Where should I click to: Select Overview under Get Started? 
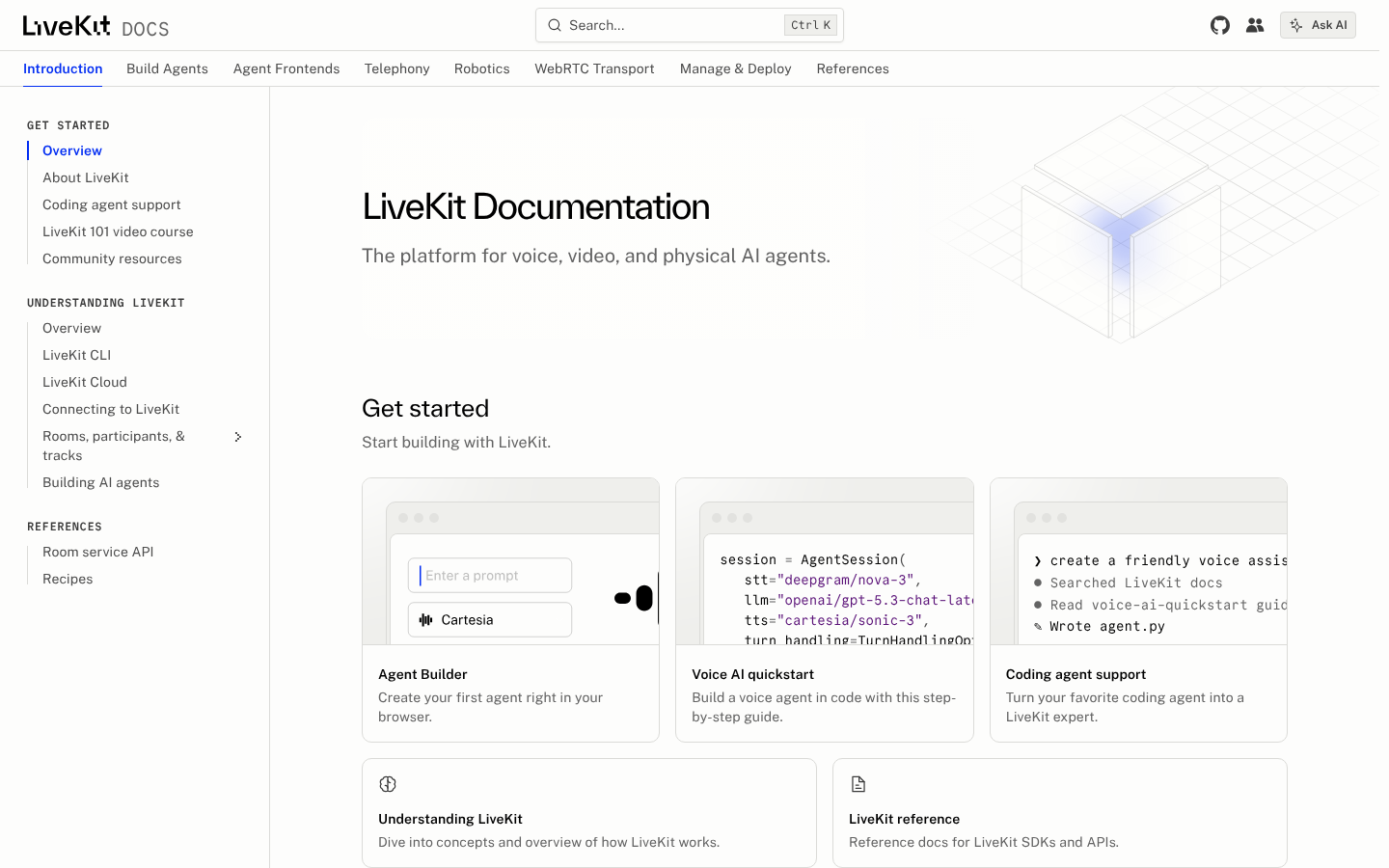pos(72,150)
